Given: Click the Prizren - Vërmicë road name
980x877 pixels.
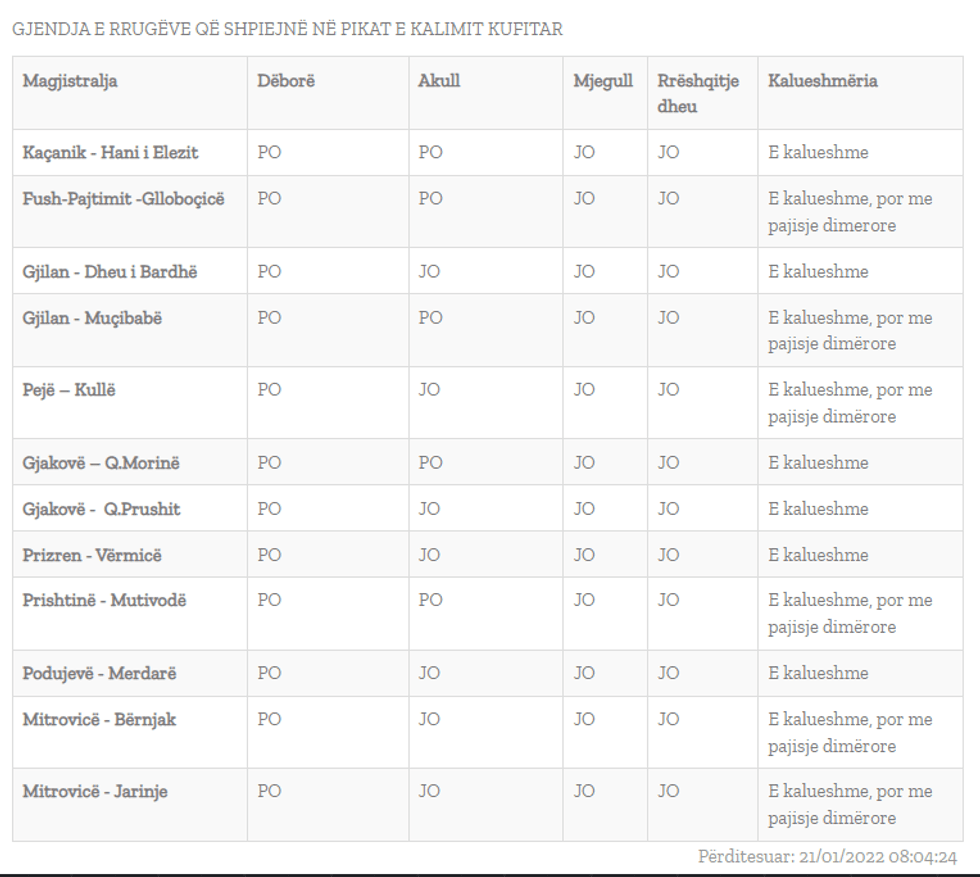Looking at the screenshot, I should coord(92,555).
